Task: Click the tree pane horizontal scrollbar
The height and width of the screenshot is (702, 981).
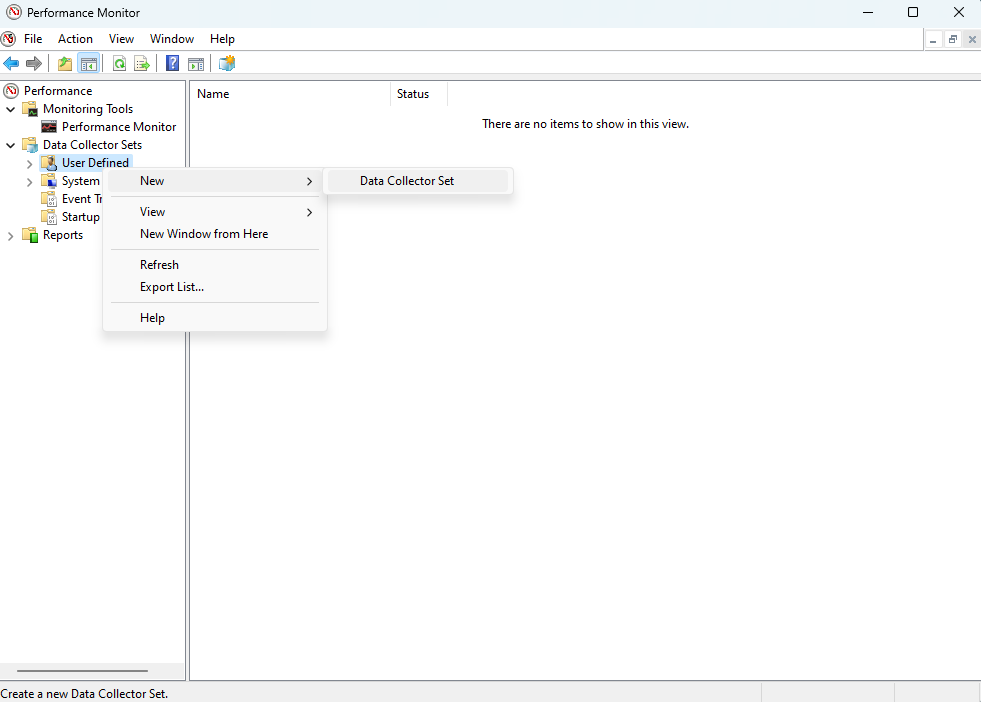Action: (82, 671)
